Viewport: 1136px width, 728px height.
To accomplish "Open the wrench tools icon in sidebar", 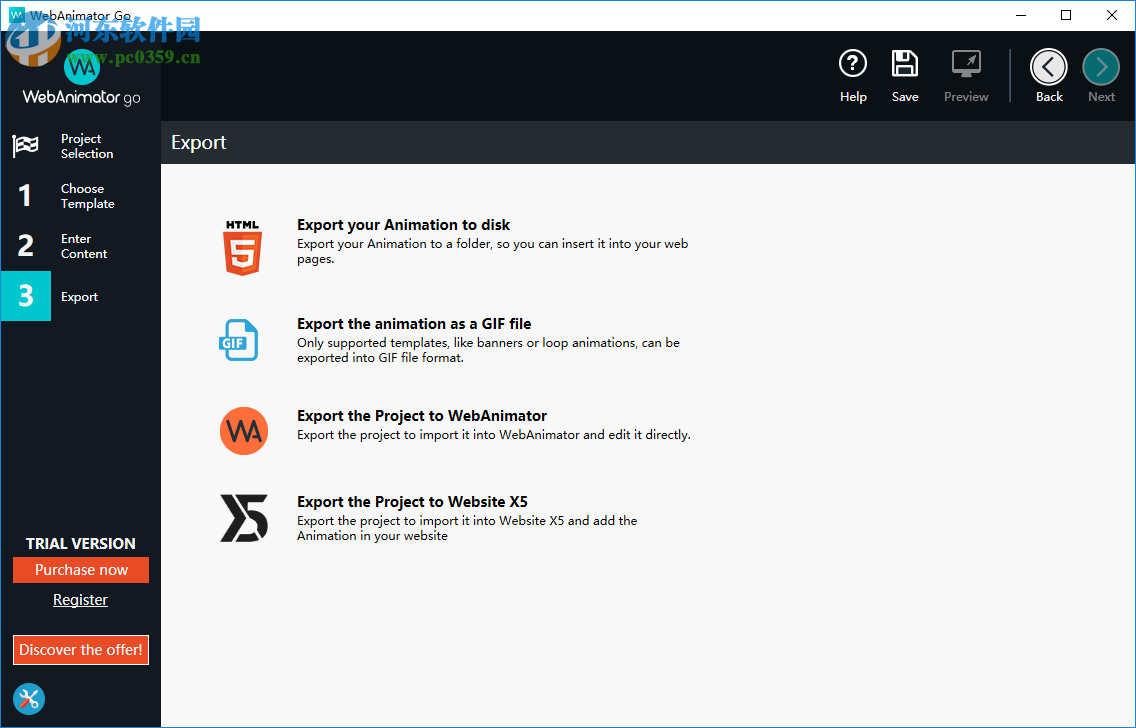I will point(29,699).
